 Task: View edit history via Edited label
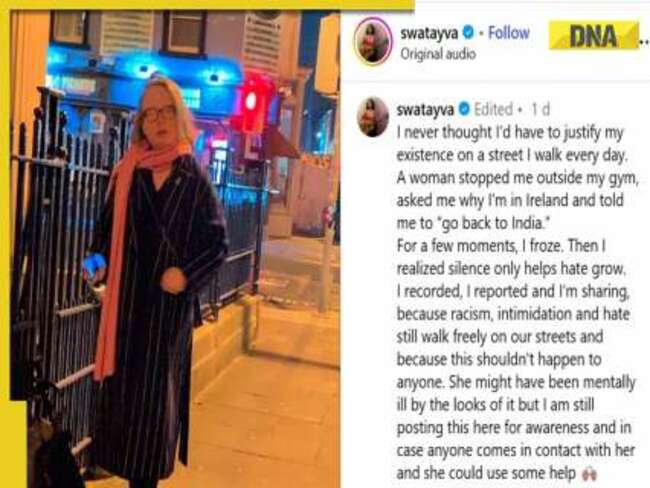(493, 110)
